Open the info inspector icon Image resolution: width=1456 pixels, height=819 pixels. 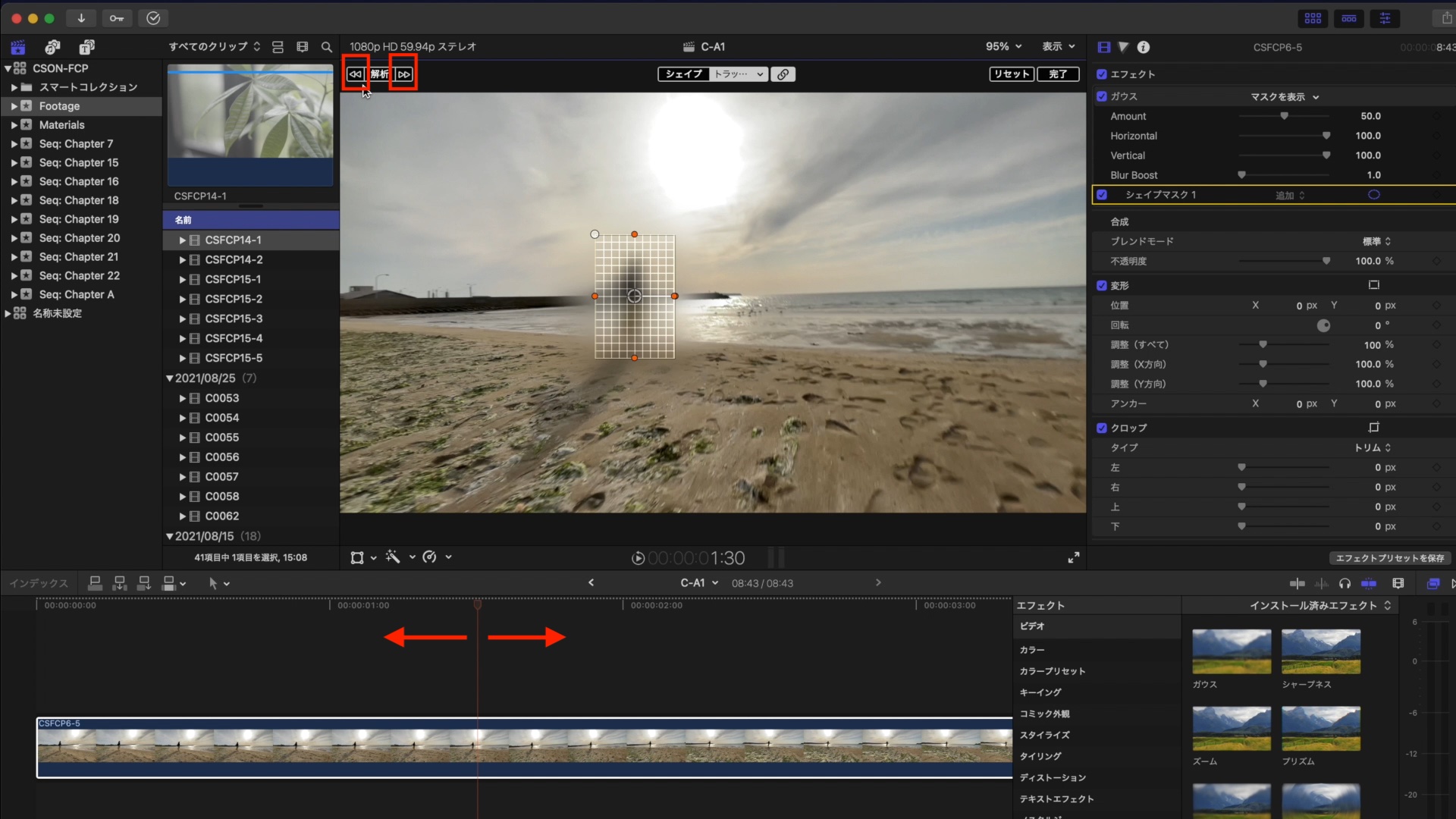click(x=1144, y=47)
